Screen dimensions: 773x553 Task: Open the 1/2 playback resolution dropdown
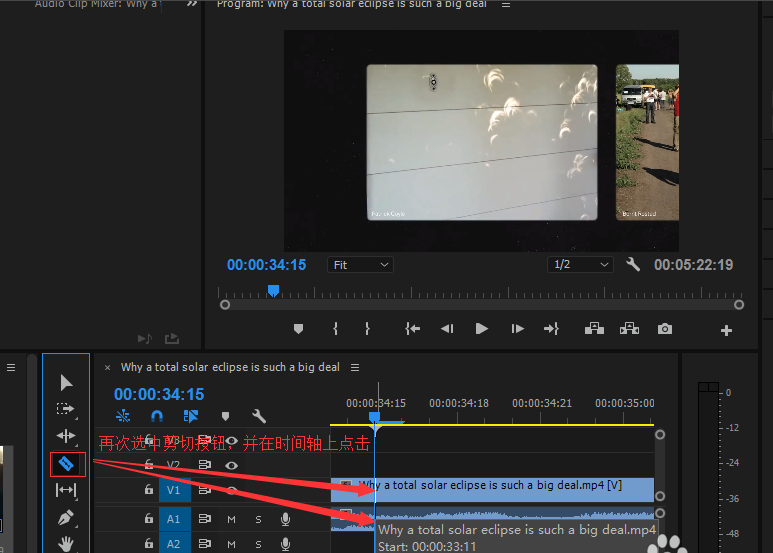tap(580, 265)
